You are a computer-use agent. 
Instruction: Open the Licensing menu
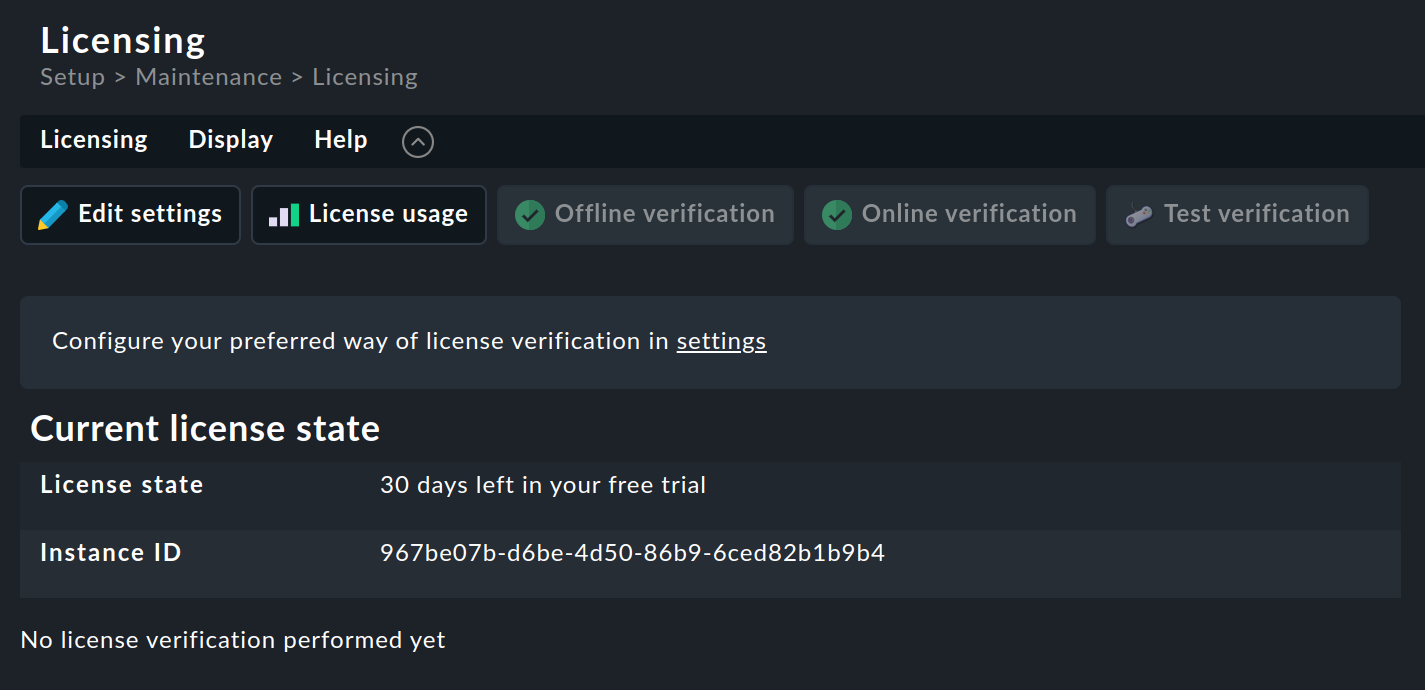coord(93,140)
